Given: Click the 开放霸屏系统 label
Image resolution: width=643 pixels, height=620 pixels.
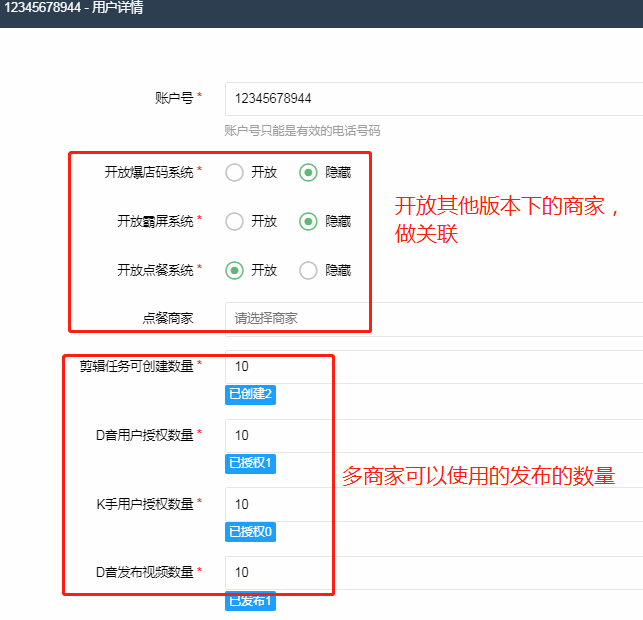Looking at the screenshot, I should (155, 221).
